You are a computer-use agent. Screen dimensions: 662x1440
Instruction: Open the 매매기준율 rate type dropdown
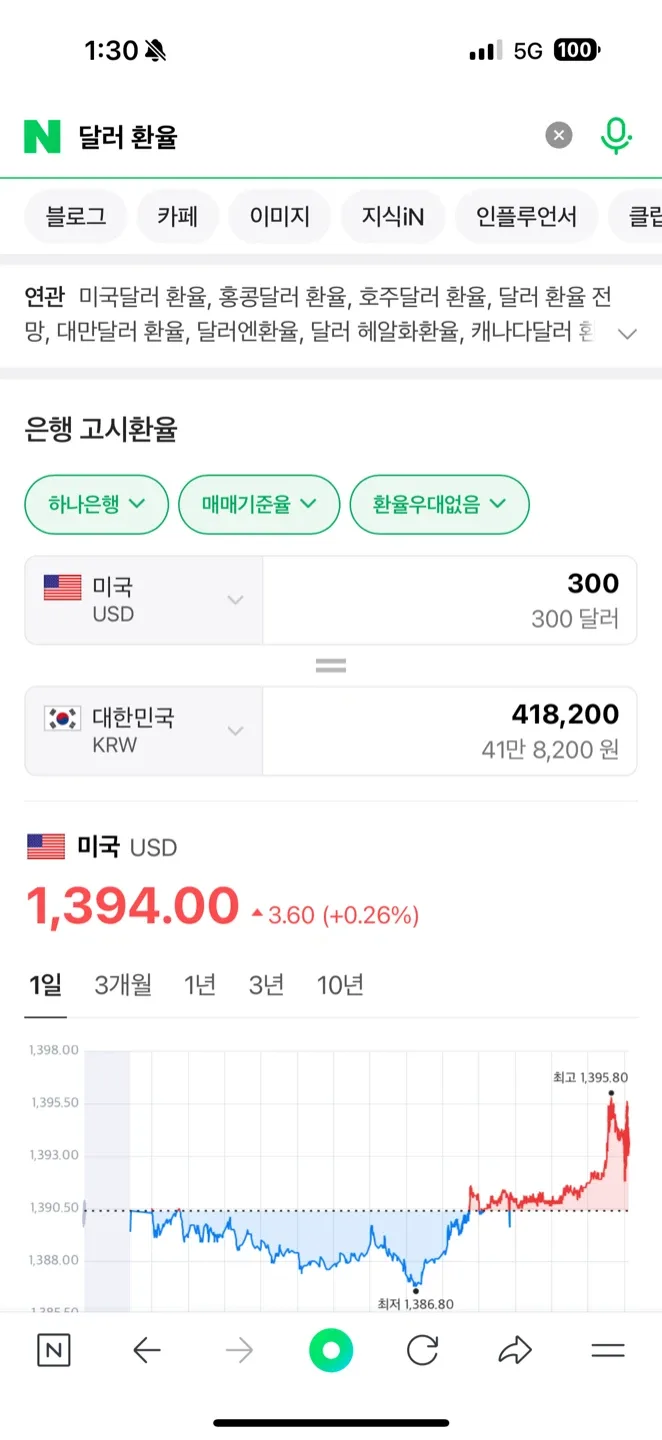click(259, 504)
